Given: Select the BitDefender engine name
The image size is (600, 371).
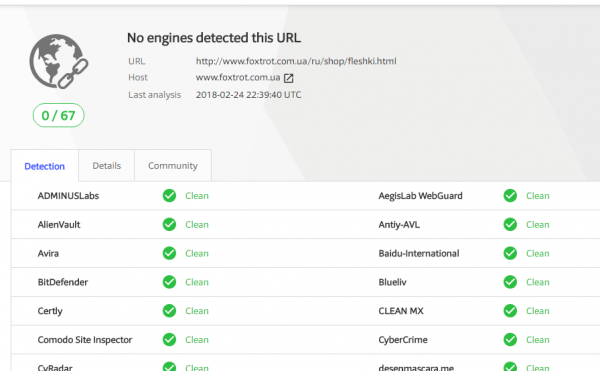Looking at the screenshot, I should (x=63, y=282).
